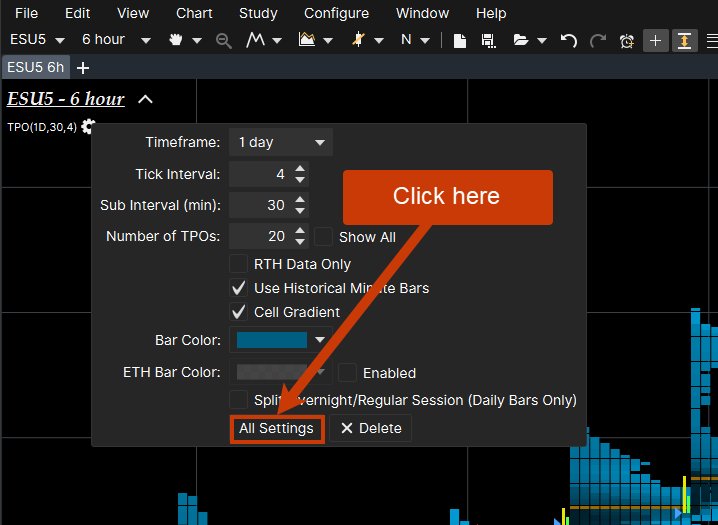This screenshot has width=718, height=525.
Task: Click the Delete button
Action: coord(370,428)
